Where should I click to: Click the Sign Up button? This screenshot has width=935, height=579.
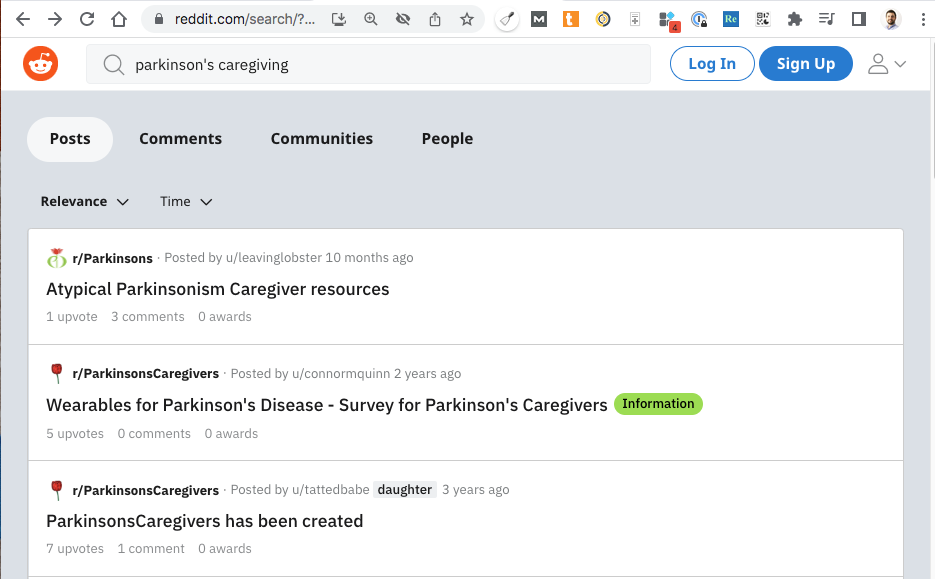click(x=806, y=63)
